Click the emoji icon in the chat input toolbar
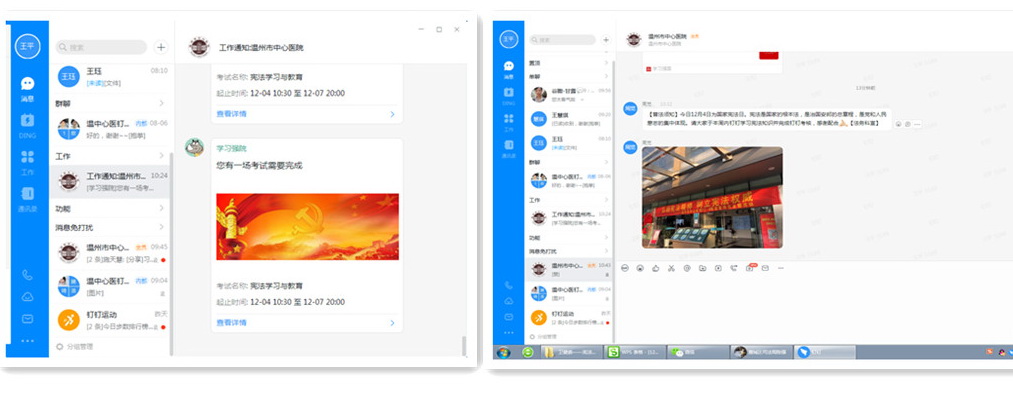This screenshot has height=403, width=1013. tap(640, 268)
